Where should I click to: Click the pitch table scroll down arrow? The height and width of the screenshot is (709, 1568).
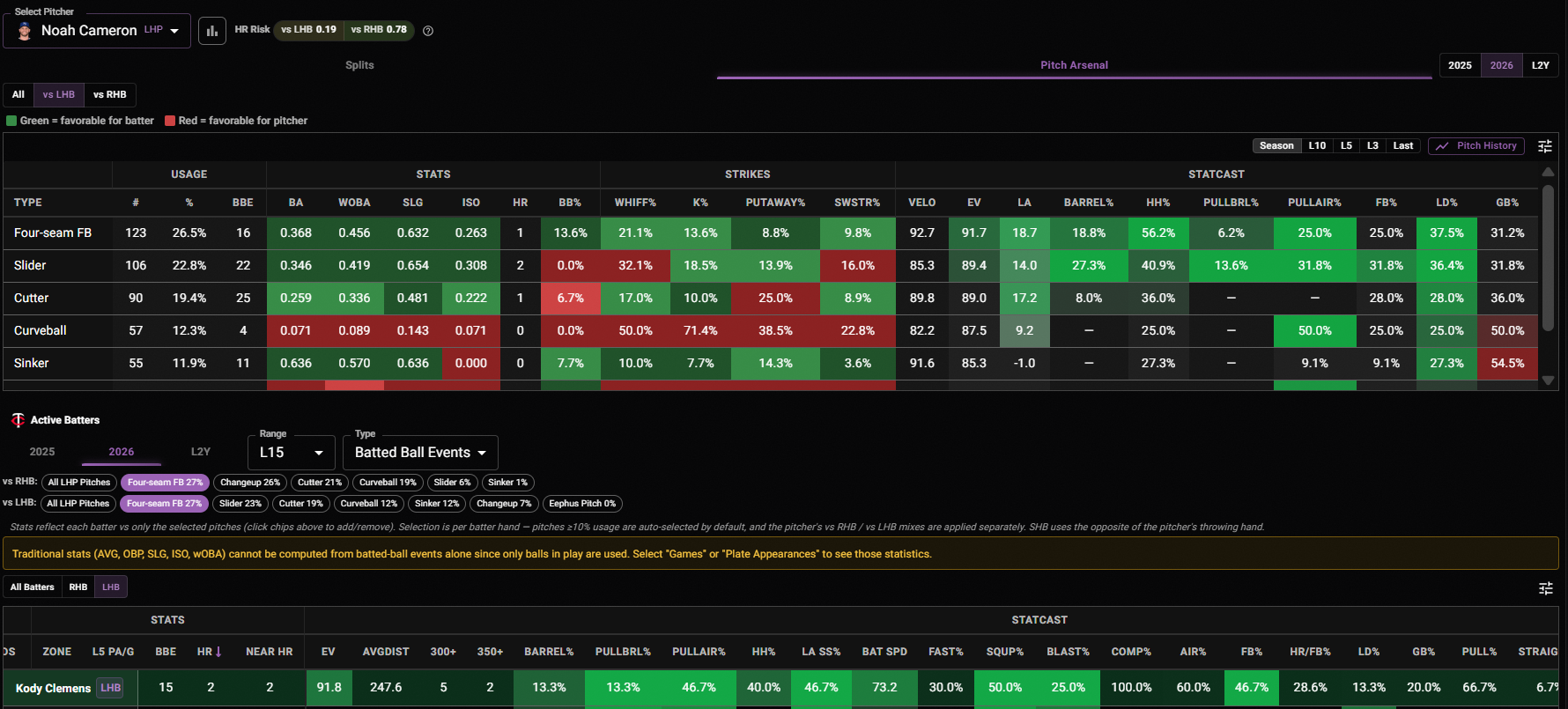point(1548,381)
